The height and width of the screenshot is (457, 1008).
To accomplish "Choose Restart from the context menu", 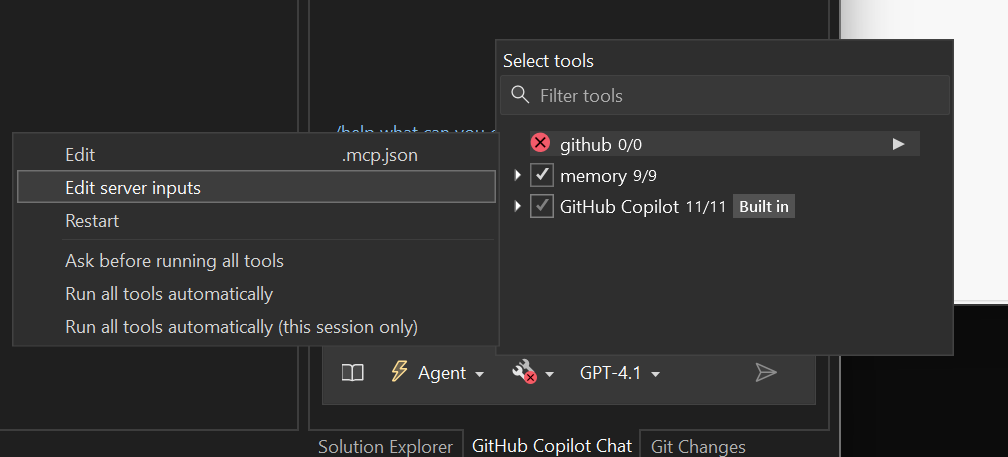I will click(92, 221).
